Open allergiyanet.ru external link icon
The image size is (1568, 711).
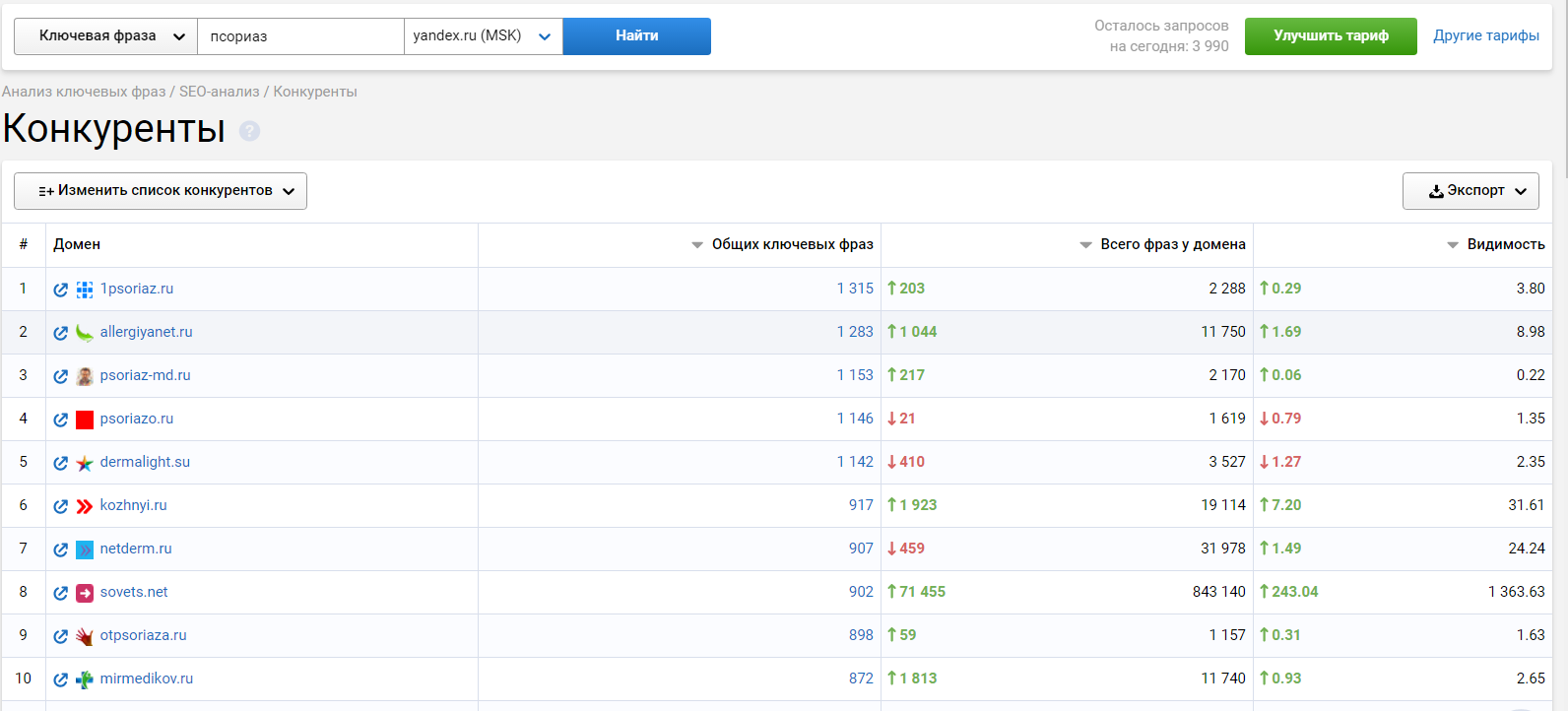(60, 333)
